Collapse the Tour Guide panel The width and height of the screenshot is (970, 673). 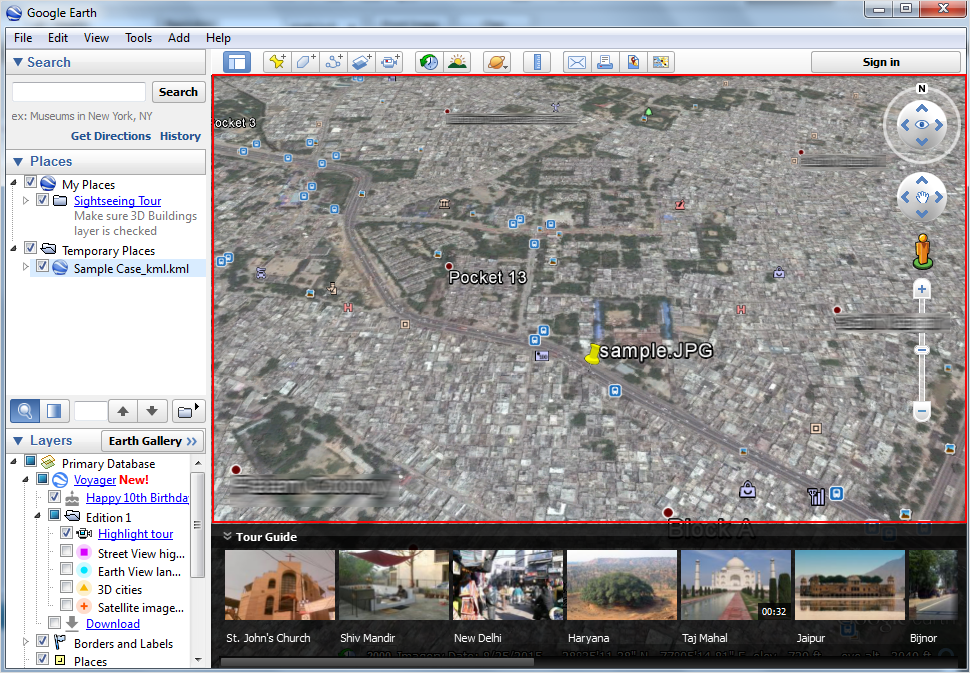coord(230,536)
